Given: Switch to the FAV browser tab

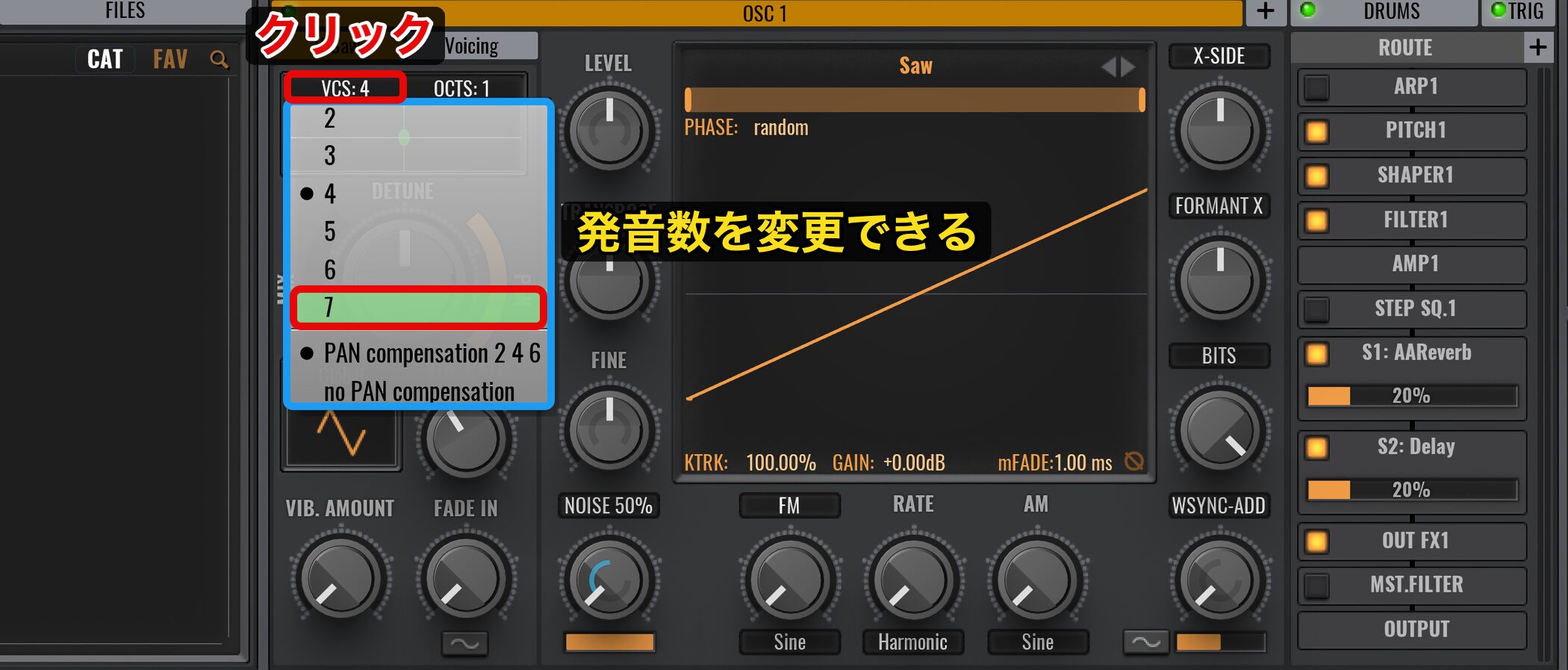Looking at the screenshot, I should [170, 59].
